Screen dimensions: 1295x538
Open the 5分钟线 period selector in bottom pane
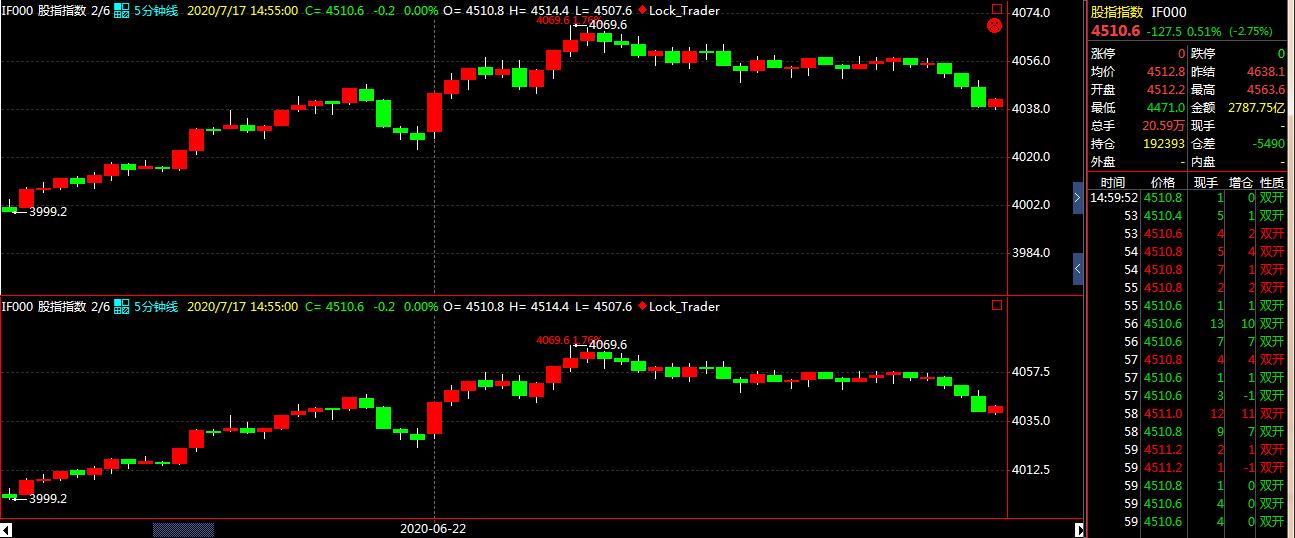[x=156, y=307]
